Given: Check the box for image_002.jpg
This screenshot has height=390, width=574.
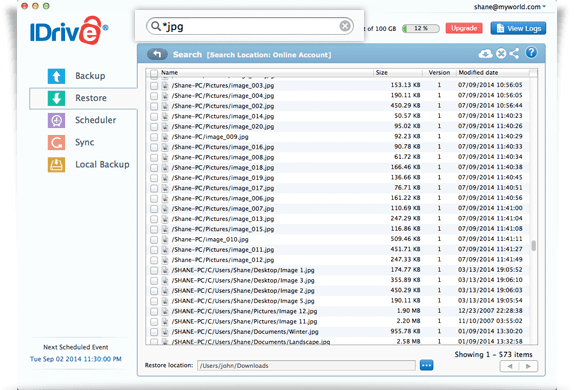Looking at the screenshot, I should tap(154, 106).
